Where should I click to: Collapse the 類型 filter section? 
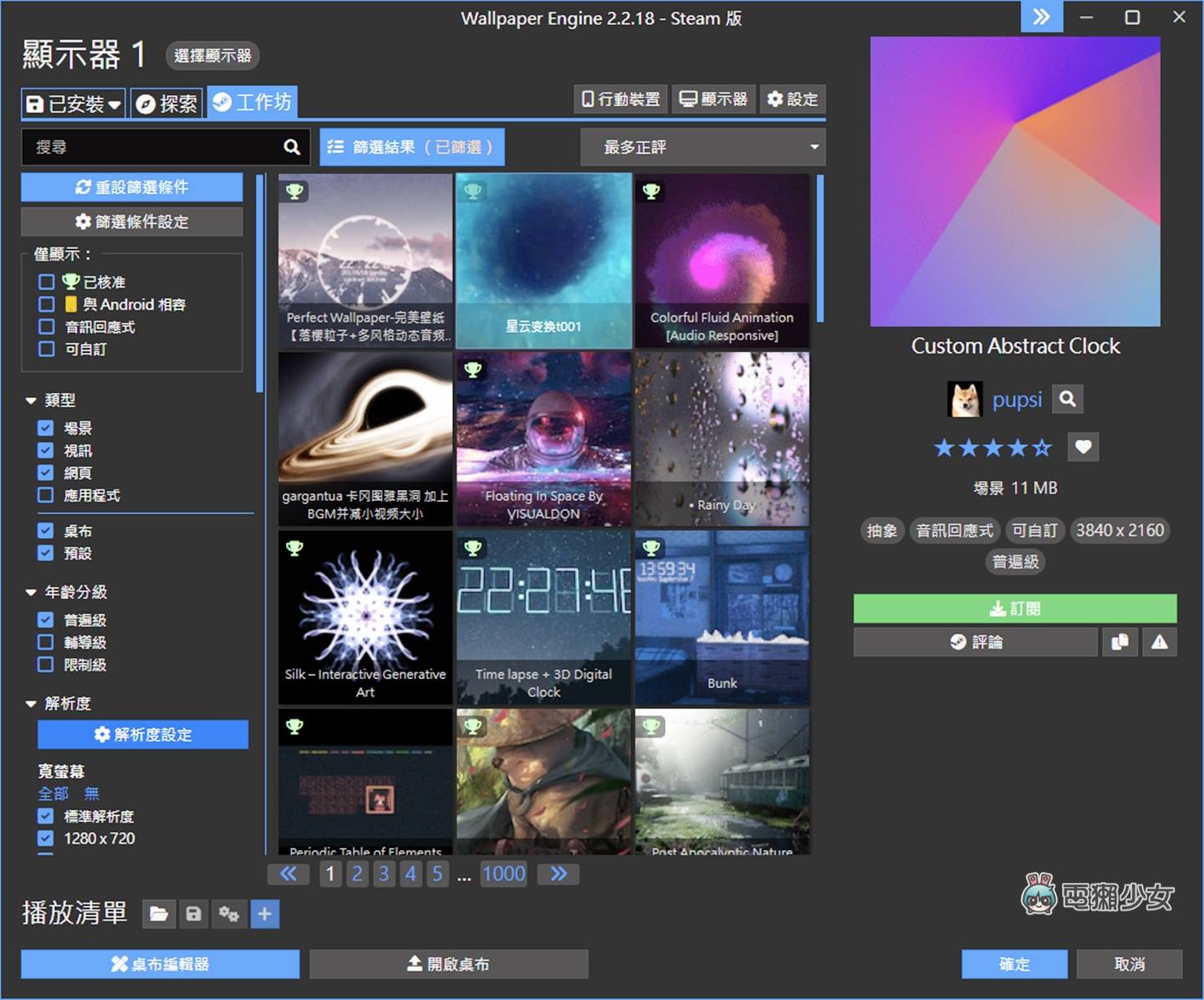tap(32, 400)
